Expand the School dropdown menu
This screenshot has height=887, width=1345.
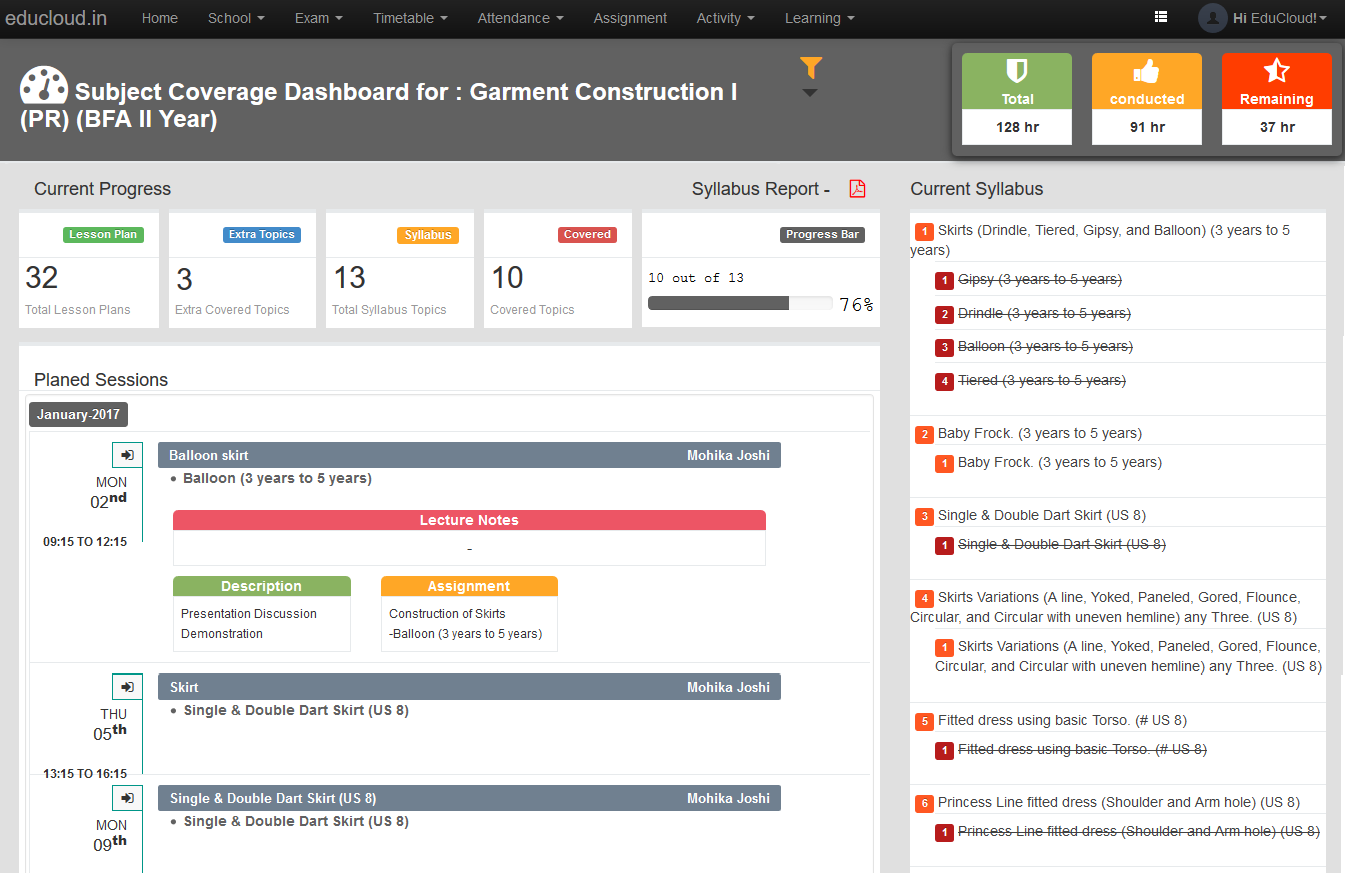point(236,18)
